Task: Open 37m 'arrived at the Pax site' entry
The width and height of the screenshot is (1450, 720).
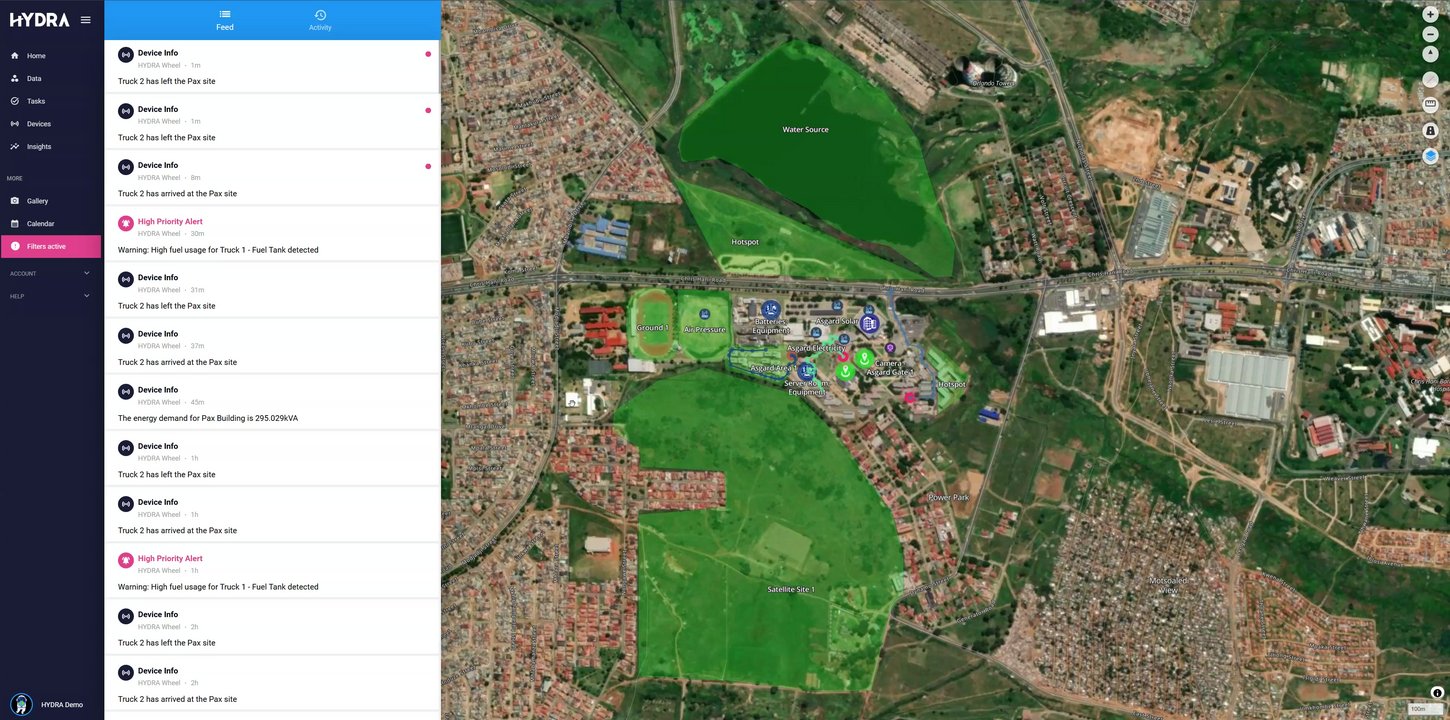Action: pyautogui.click(x=272, y=347)
